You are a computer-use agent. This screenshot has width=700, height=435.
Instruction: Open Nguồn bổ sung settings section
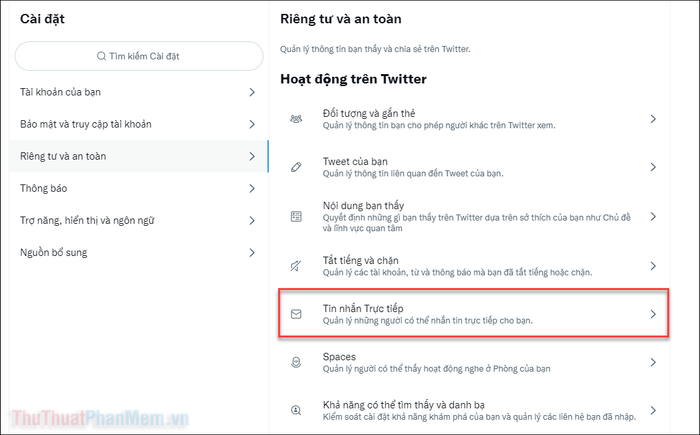pos(138,253)
